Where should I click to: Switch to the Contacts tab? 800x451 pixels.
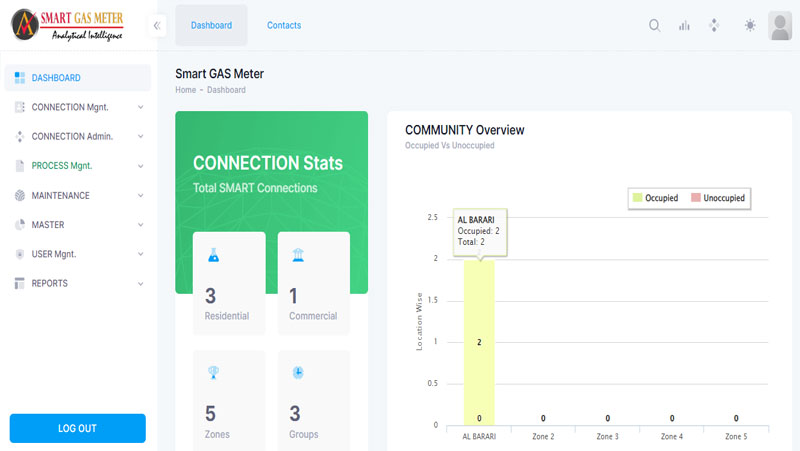pos(284,25)
